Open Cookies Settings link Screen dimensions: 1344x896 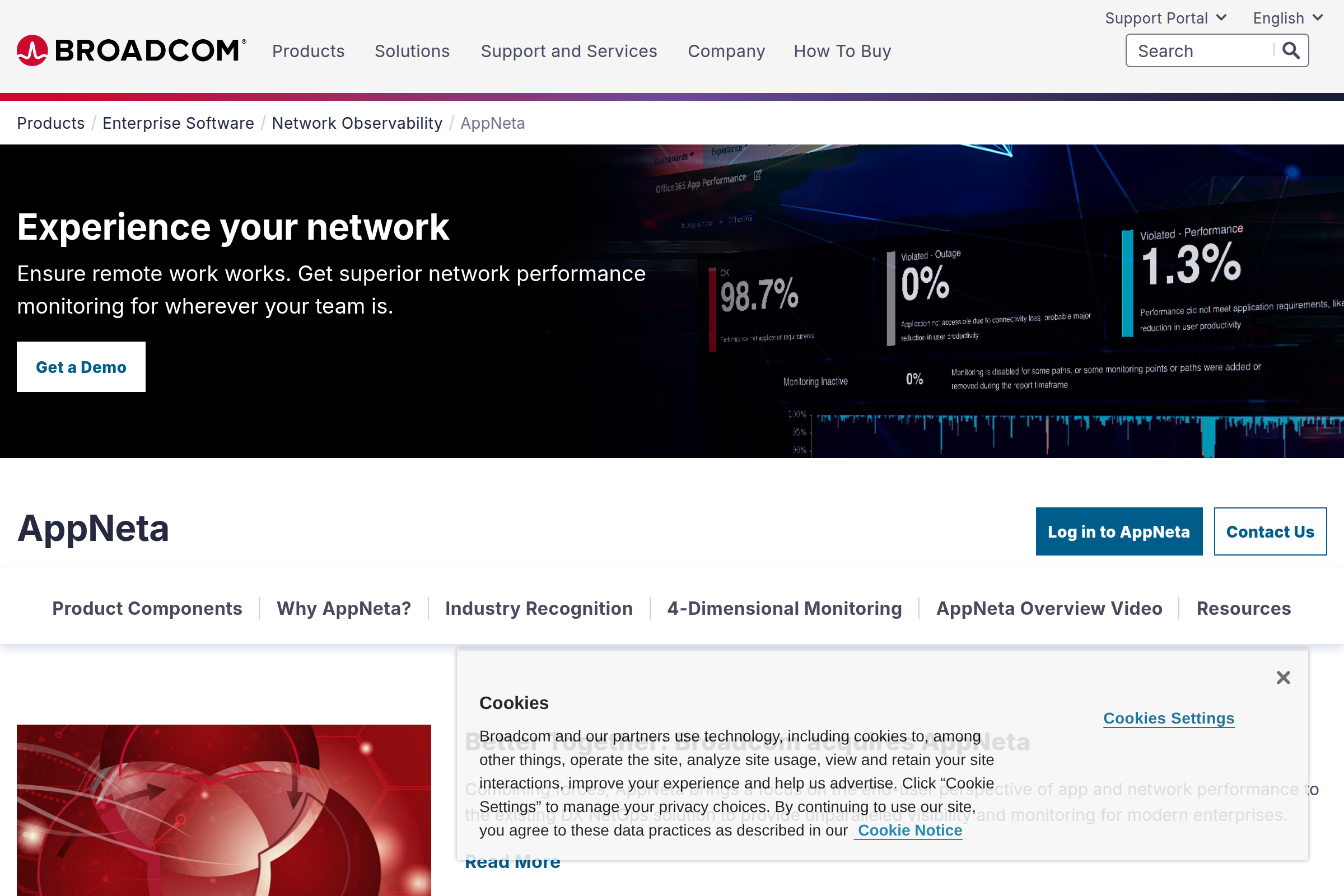tap(1169, 718)
